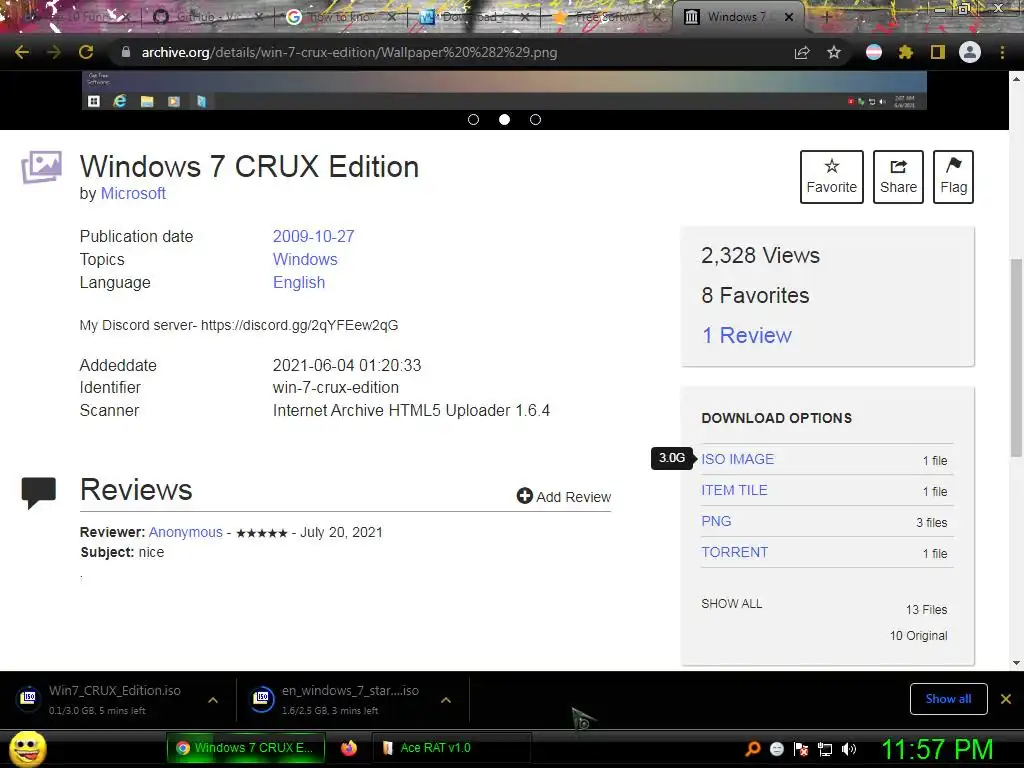Click the '10 Original' text

(918, 635)
